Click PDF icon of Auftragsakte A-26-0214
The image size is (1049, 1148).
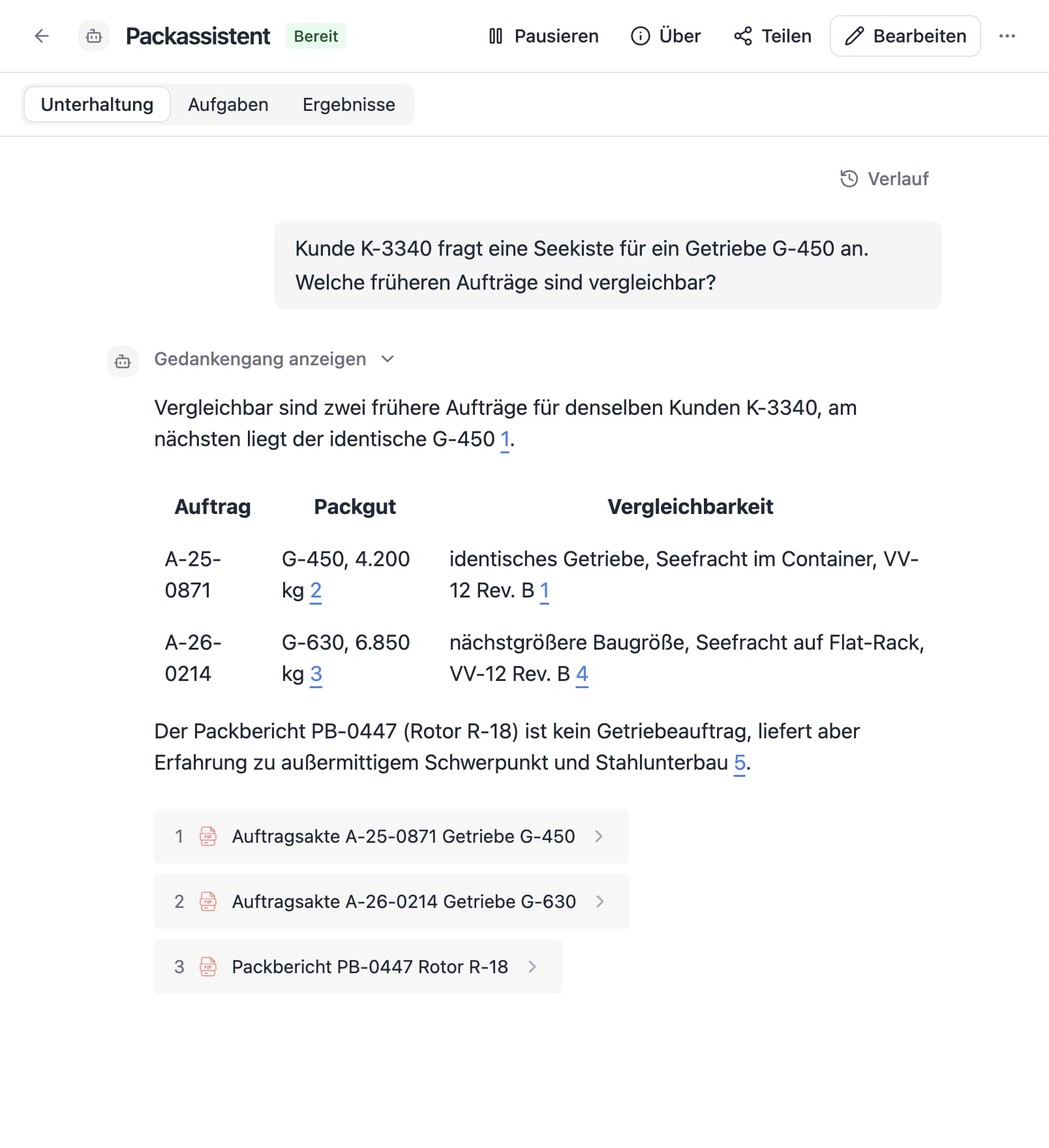tap(208, 901)
